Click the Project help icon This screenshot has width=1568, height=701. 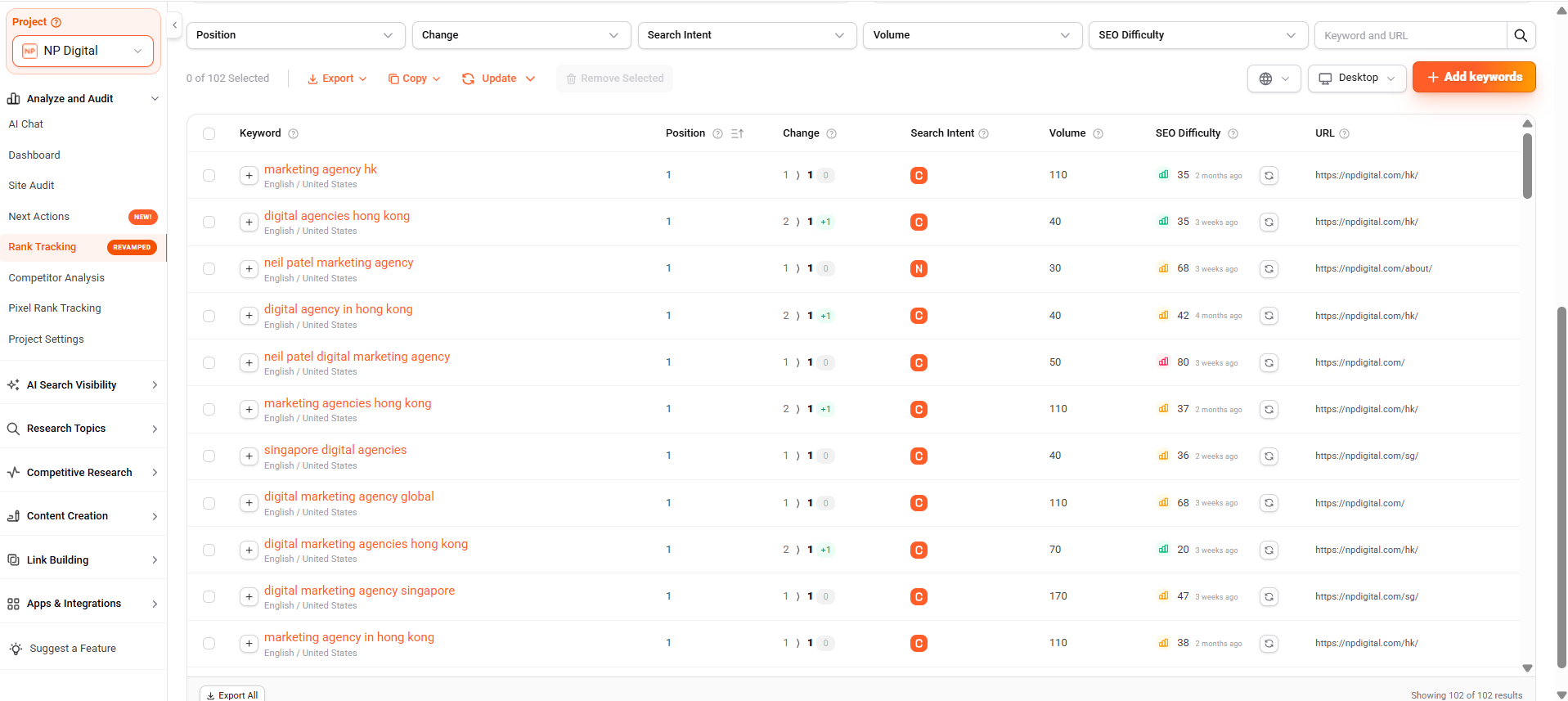tap(56, 22)
